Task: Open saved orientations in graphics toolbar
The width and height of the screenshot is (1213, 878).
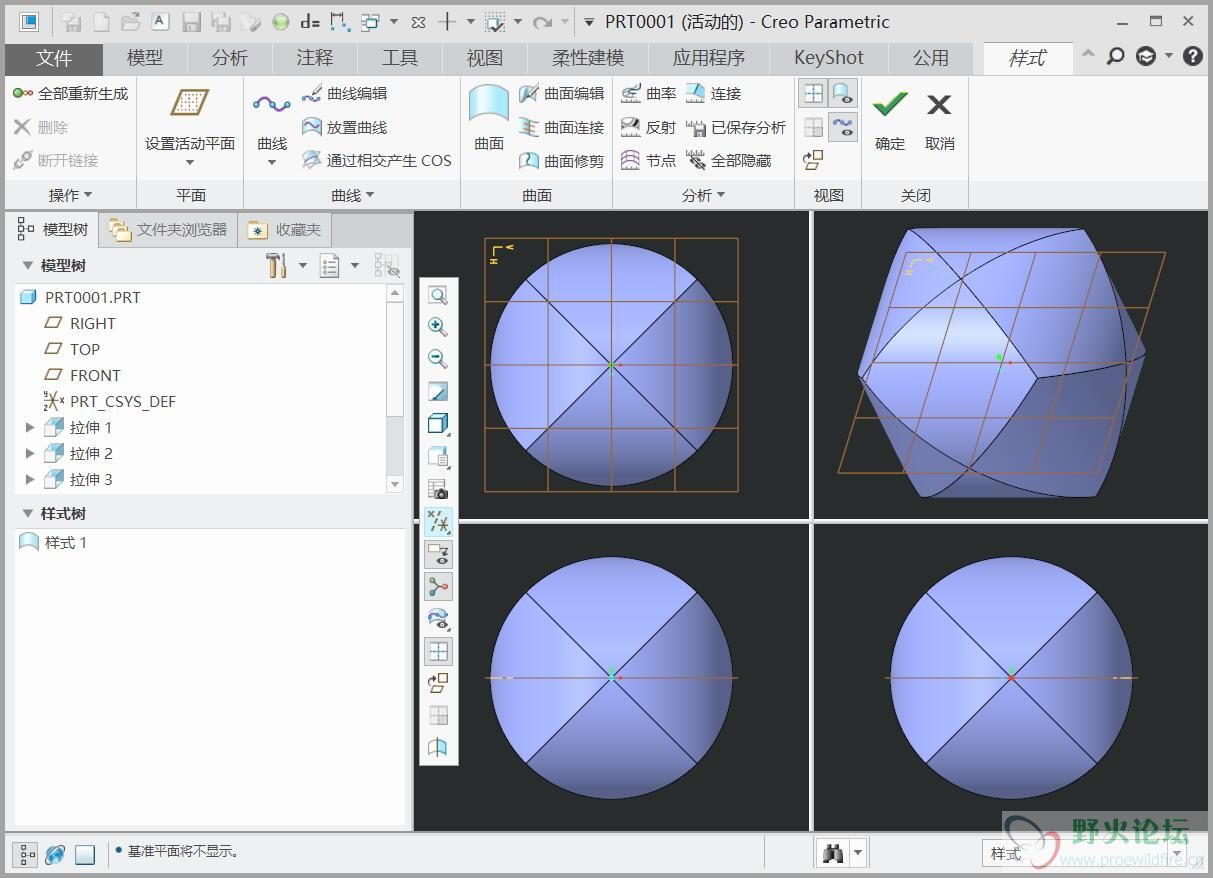Action: coord(438,456)
